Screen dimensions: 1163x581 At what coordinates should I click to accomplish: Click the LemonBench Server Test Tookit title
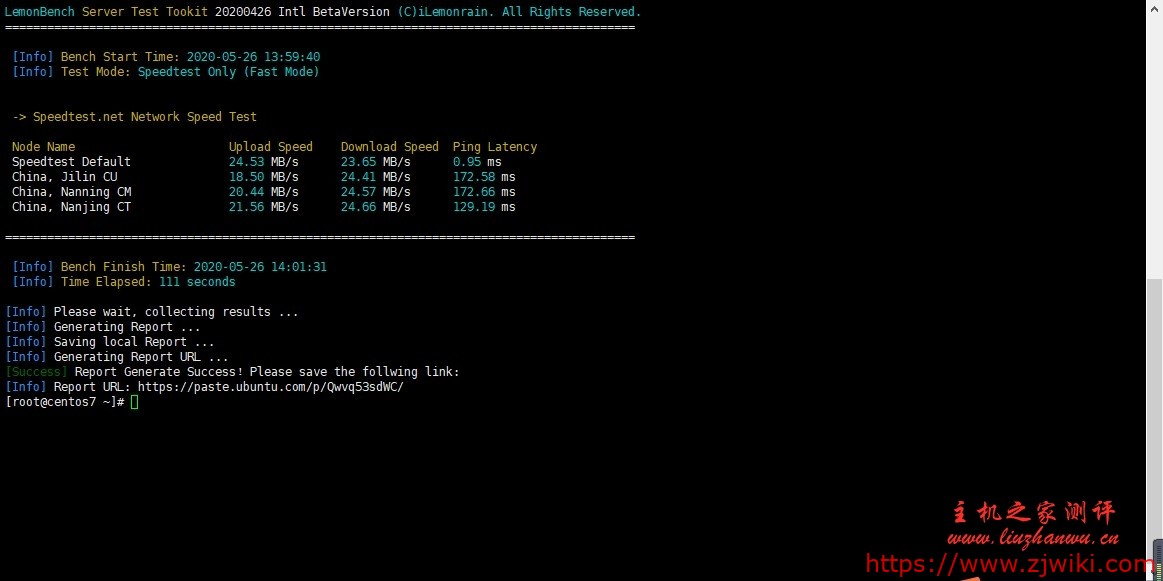[x=106, y=12]
